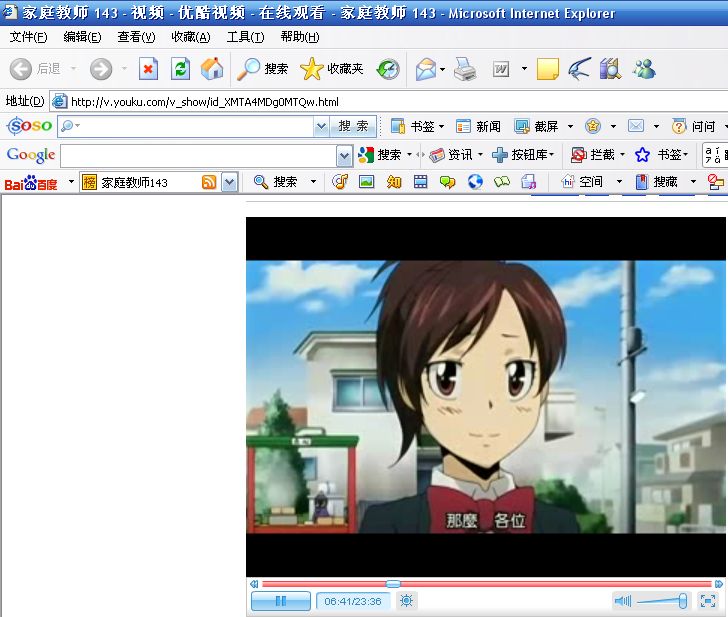Image resolution: width=728 pixels, height=617 pixels.
Task: Open the Soso 书签 dropdown arrow
Action: [x=442, y=126]
